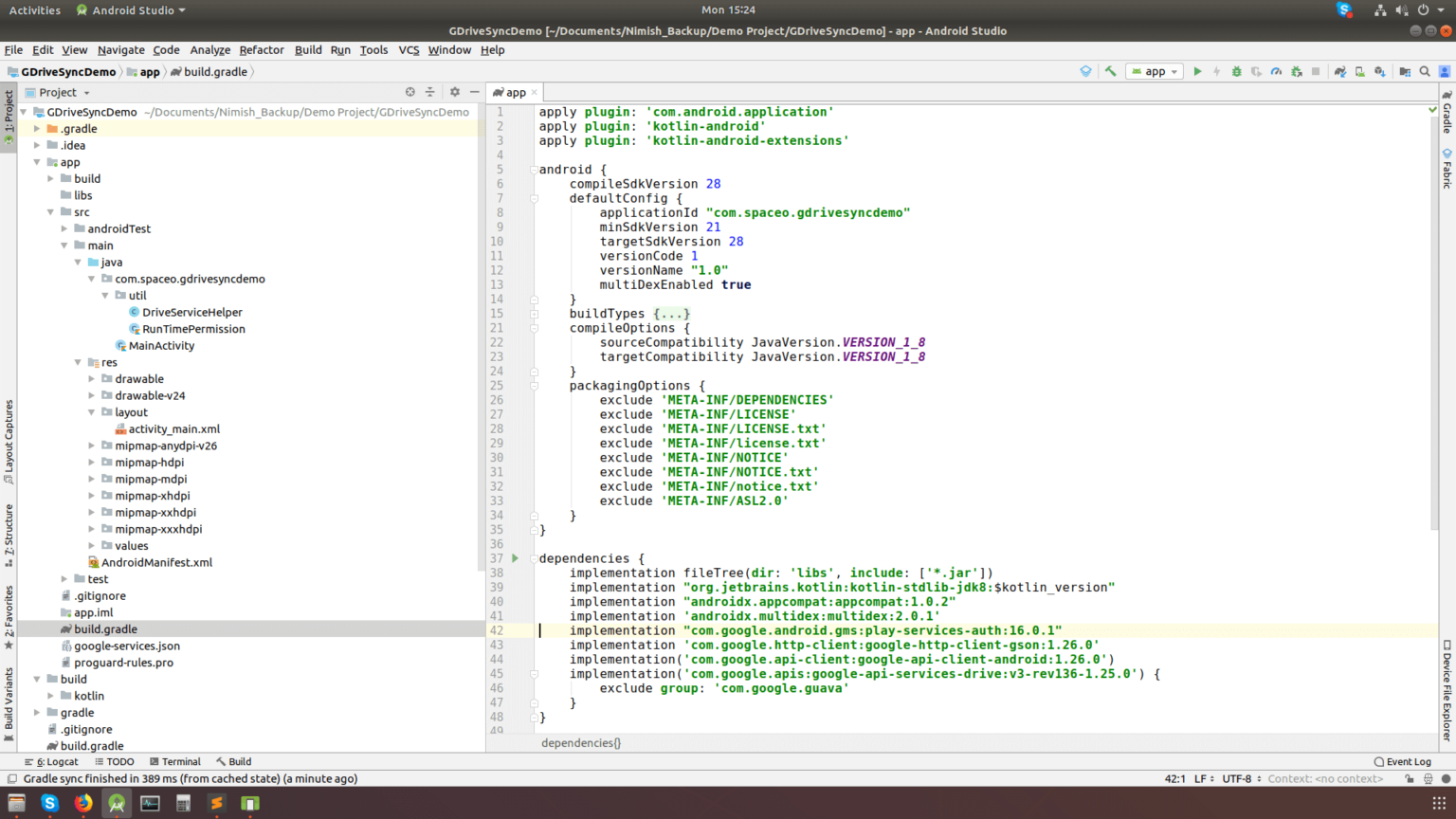Image resolution: width=1456 pixels, height=819 pixels.
Task: Click the UTF-8 encoding selector
Action: (1237, 779)
